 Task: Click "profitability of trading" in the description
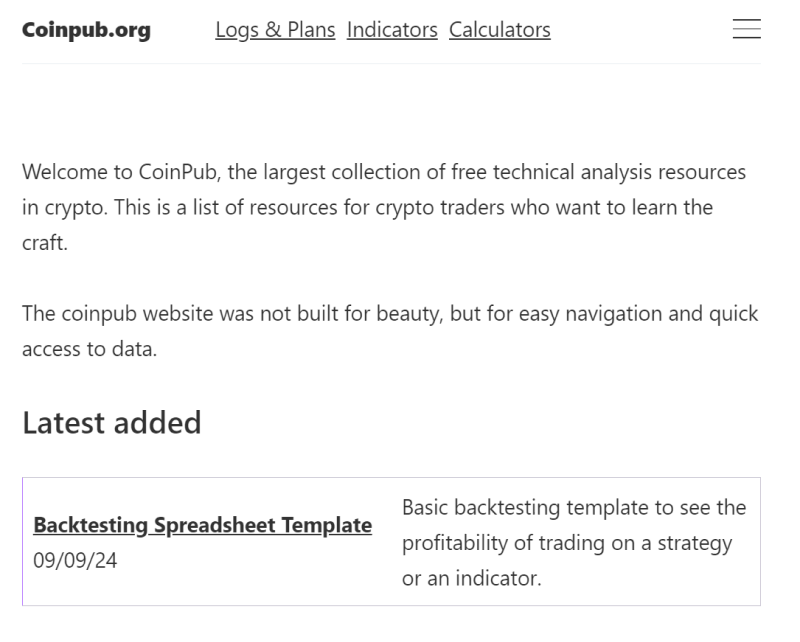pos(490,544)
